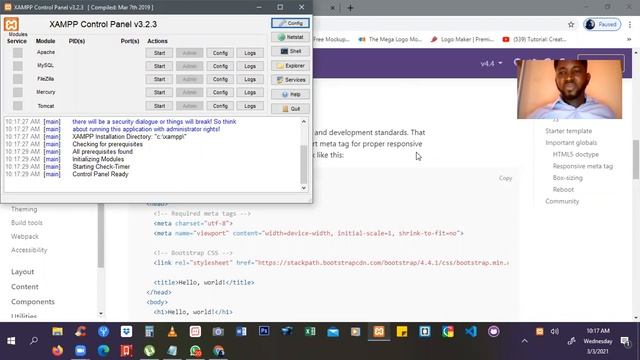640x360 pixels.
Task: Start the Apache module
Action: point(159,53)
